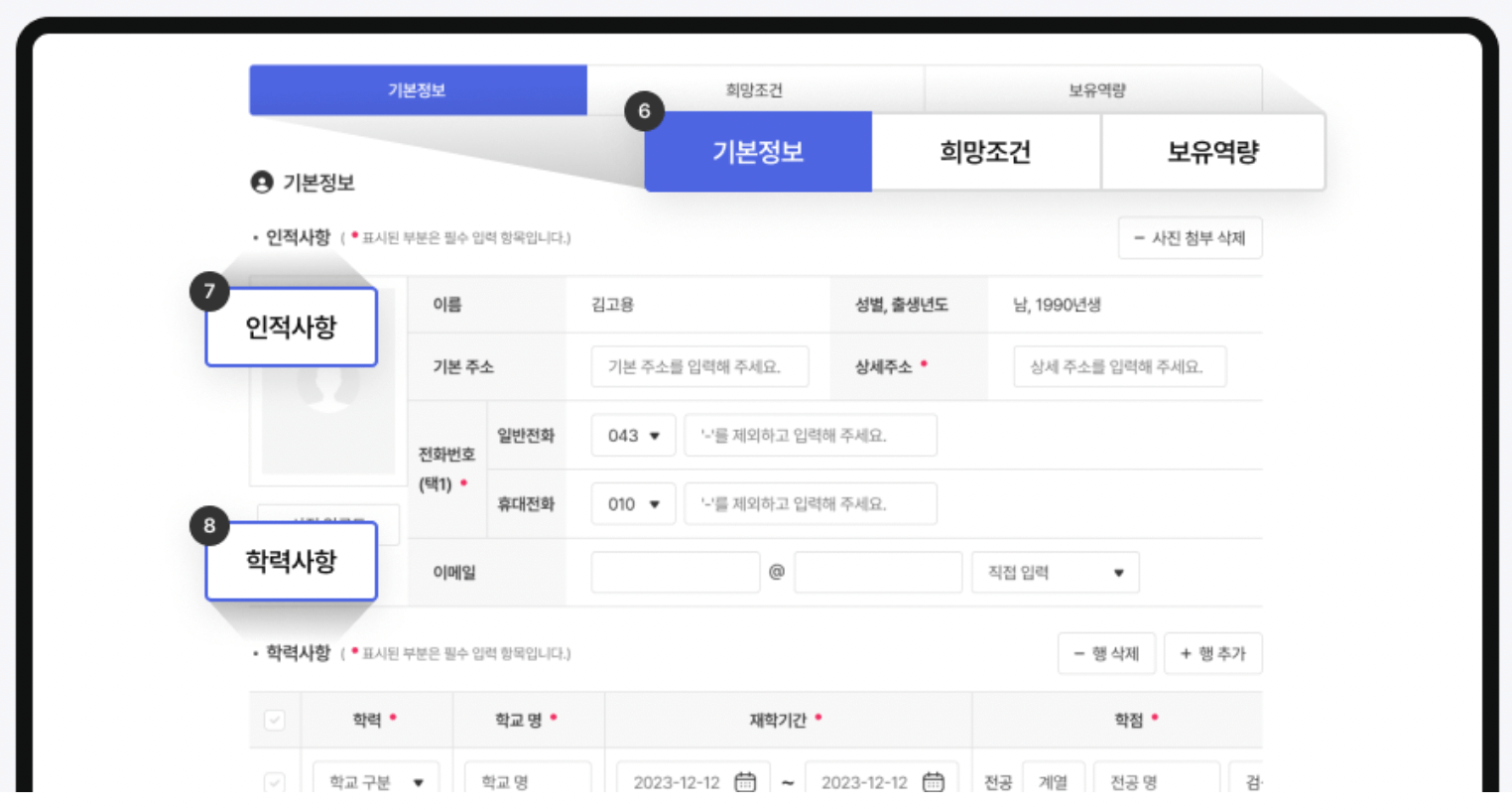Click the required-field red asterisk beside 상세주소
This screenshot has width=1512, height=810.
926,363
